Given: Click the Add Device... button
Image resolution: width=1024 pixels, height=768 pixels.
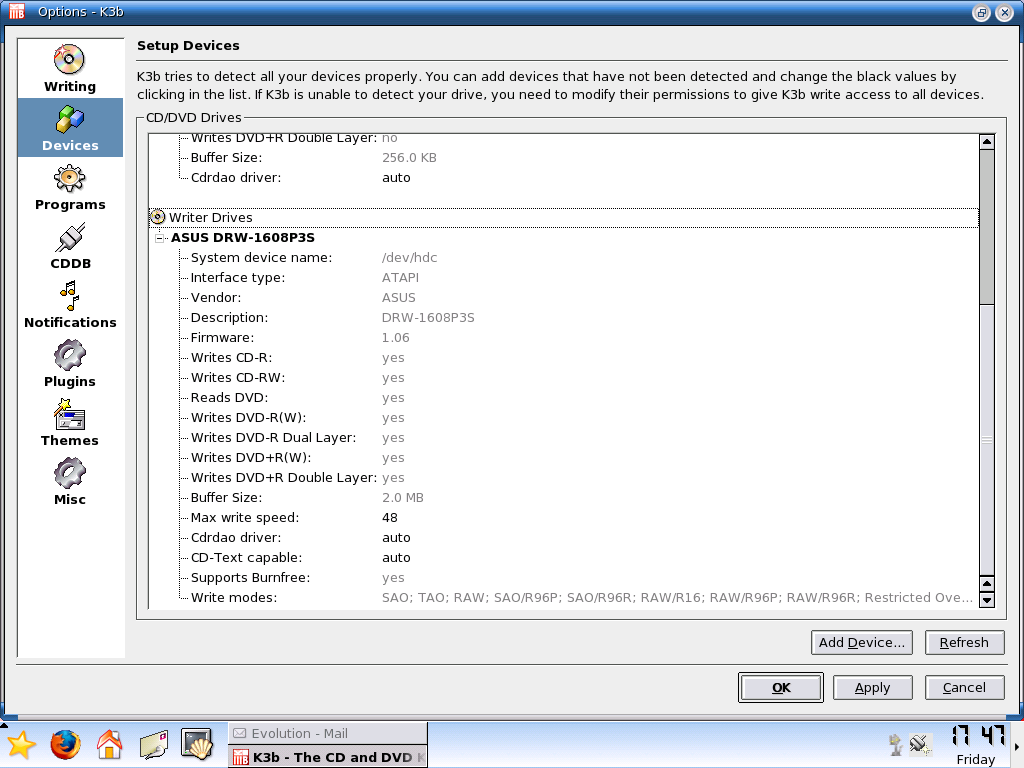Looking at the screenshot, I should 861,643.
